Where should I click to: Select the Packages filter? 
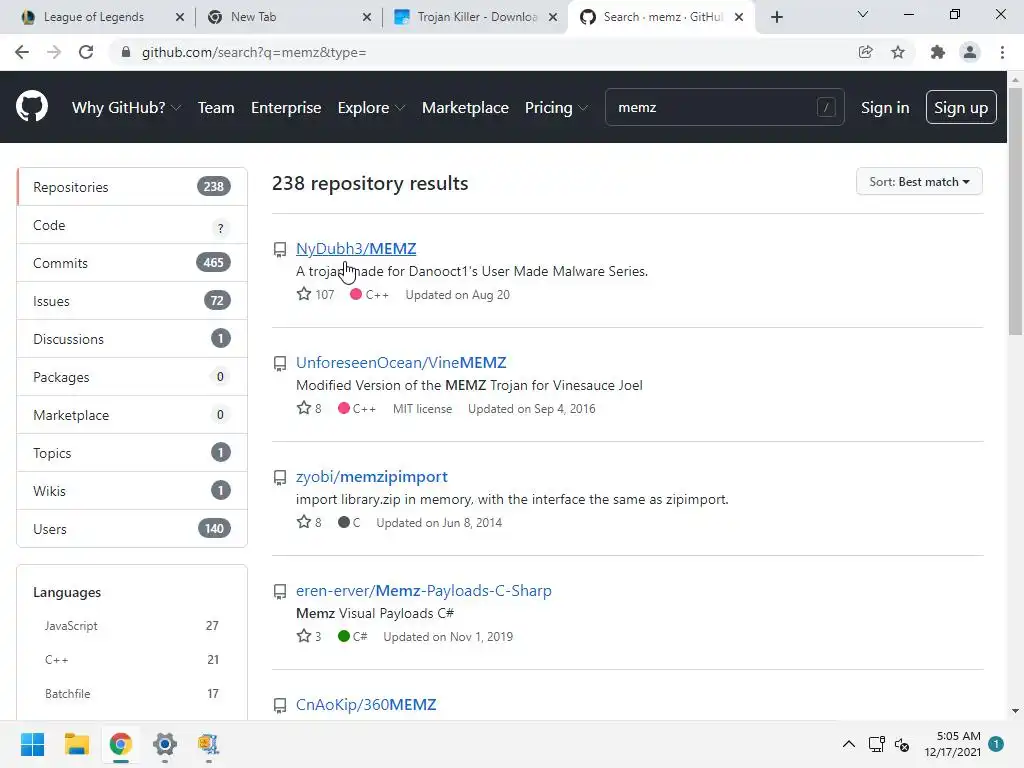point(132,377)
